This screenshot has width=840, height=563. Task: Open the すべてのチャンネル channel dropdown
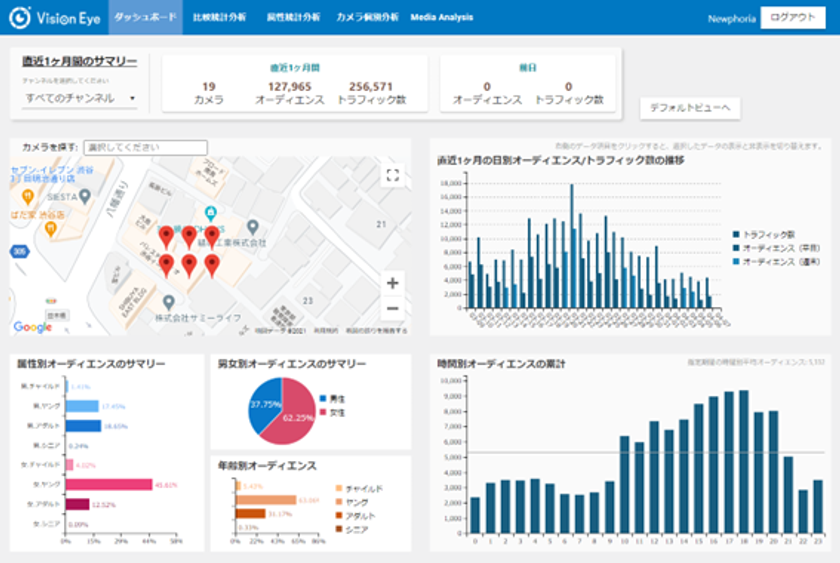tap(80, 98)
